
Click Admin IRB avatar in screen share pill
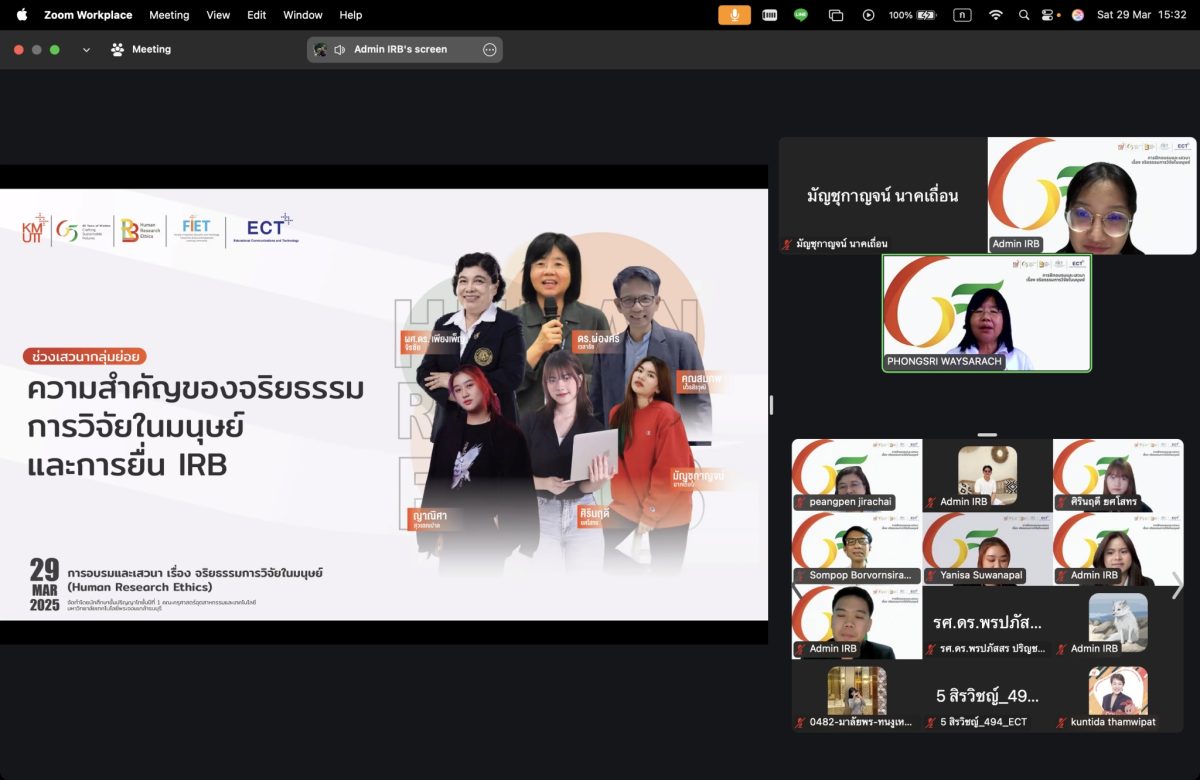[x=320, y=50]
